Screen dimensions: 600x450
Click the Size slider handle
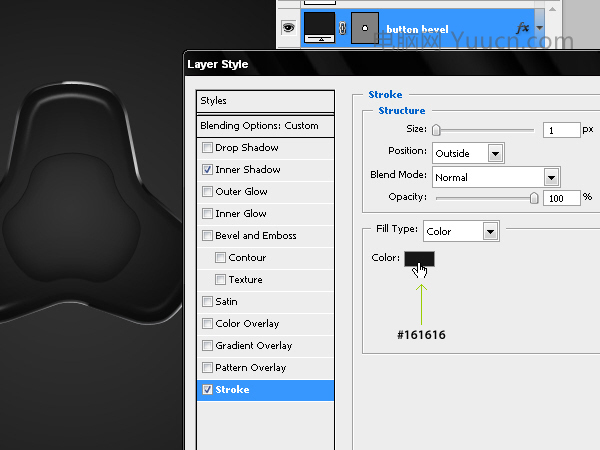click(436, 130)
